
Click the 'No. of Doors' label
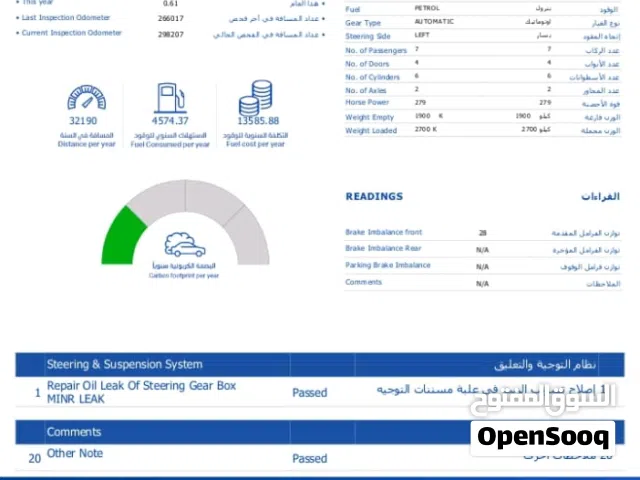click(x=367, y=64)
